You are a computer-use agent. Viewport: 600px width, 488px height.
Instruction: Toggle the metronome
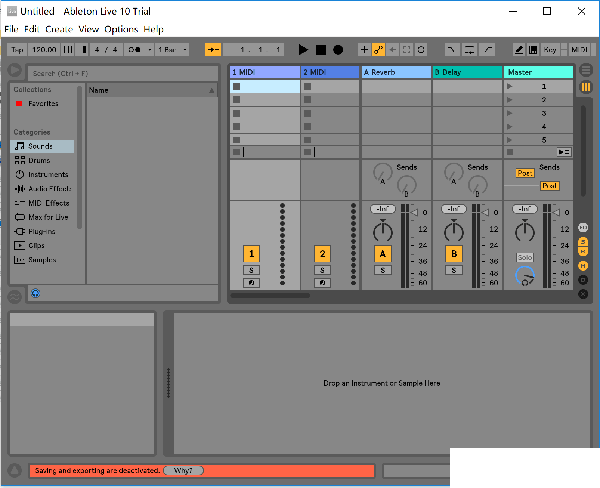click(x=135, y=50)
